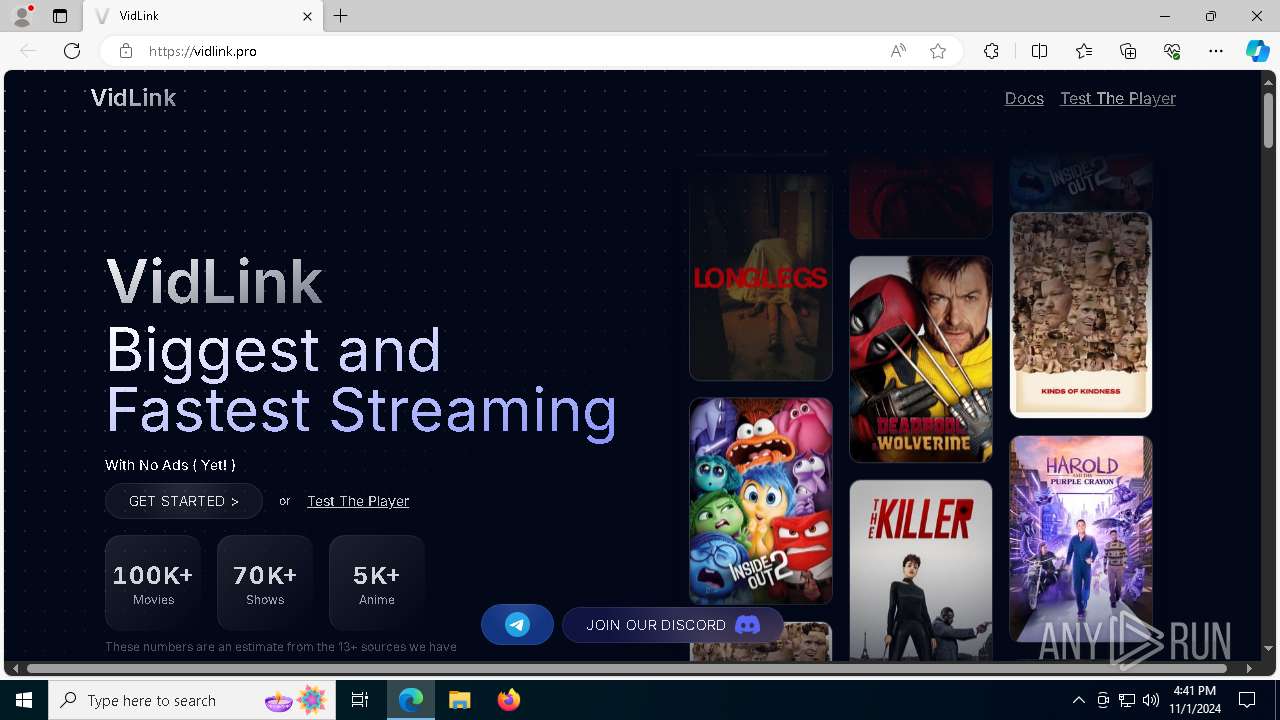Open the Telegram channel button
Screen dimensions: 1280x720
[x=517, y=625]
